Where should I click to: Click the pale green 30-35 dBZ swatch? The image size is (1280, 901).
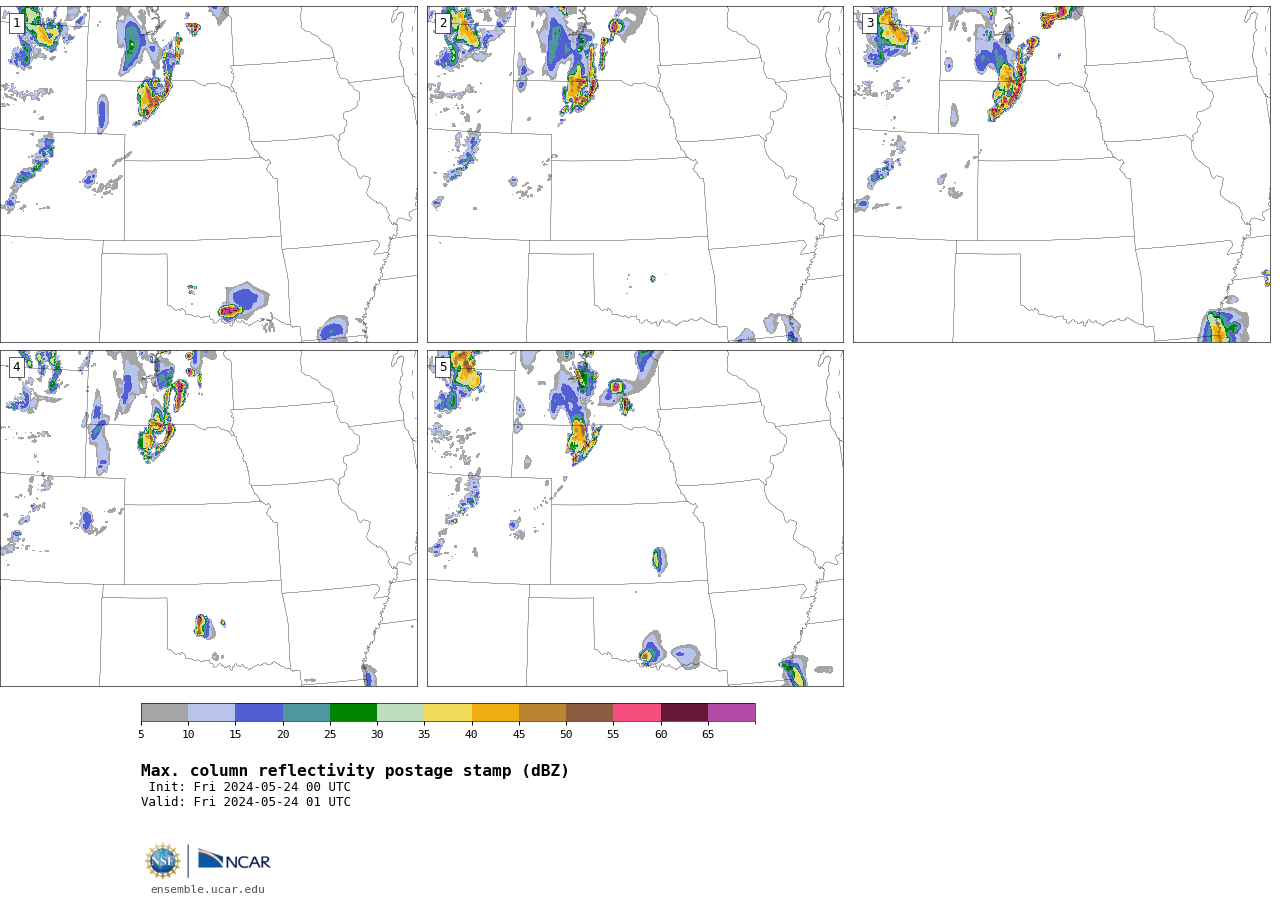400,713
